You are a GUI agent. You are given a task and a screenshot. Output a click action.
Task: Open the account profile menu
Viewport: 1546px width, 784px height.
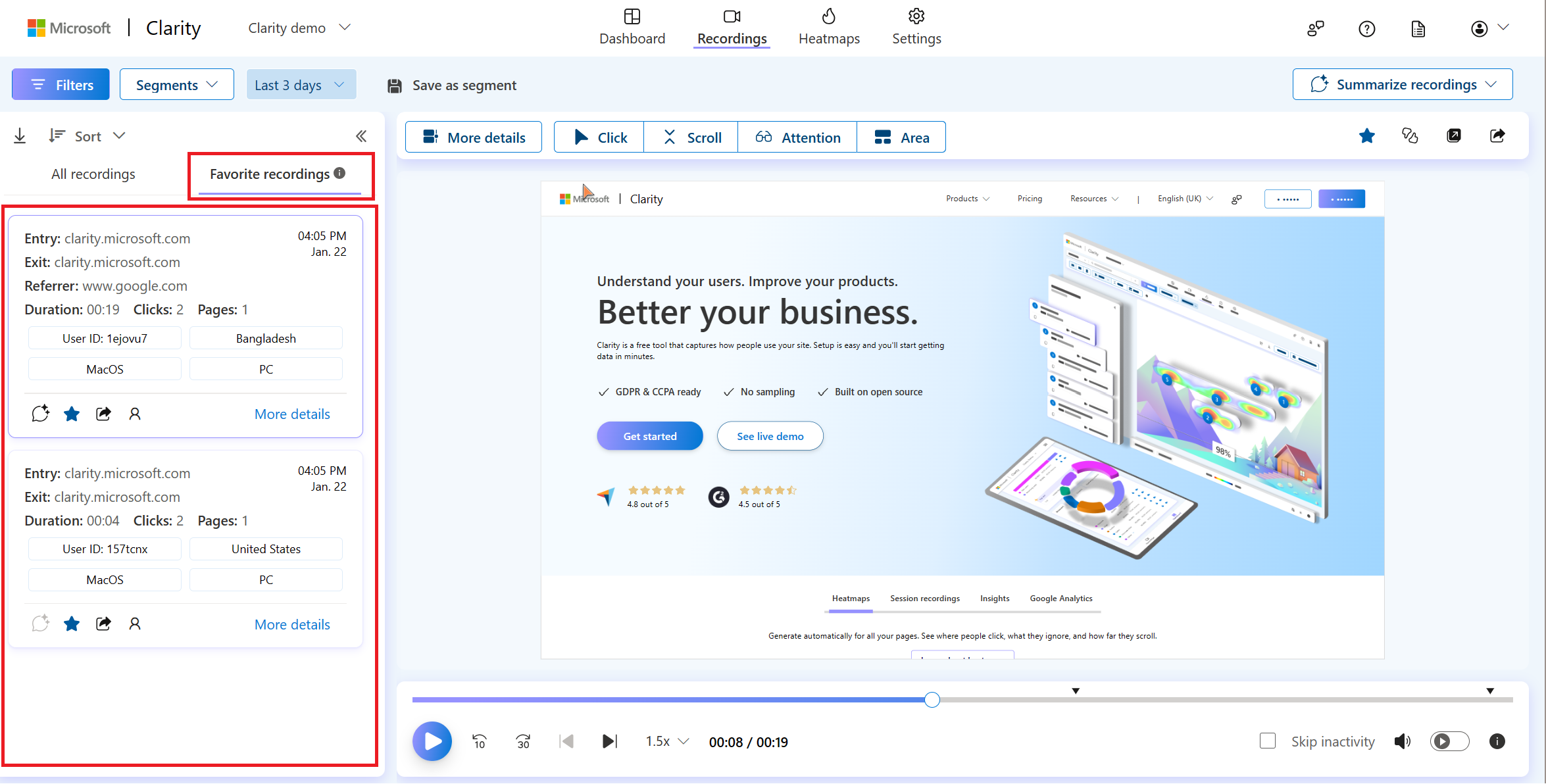(1489, 28)
